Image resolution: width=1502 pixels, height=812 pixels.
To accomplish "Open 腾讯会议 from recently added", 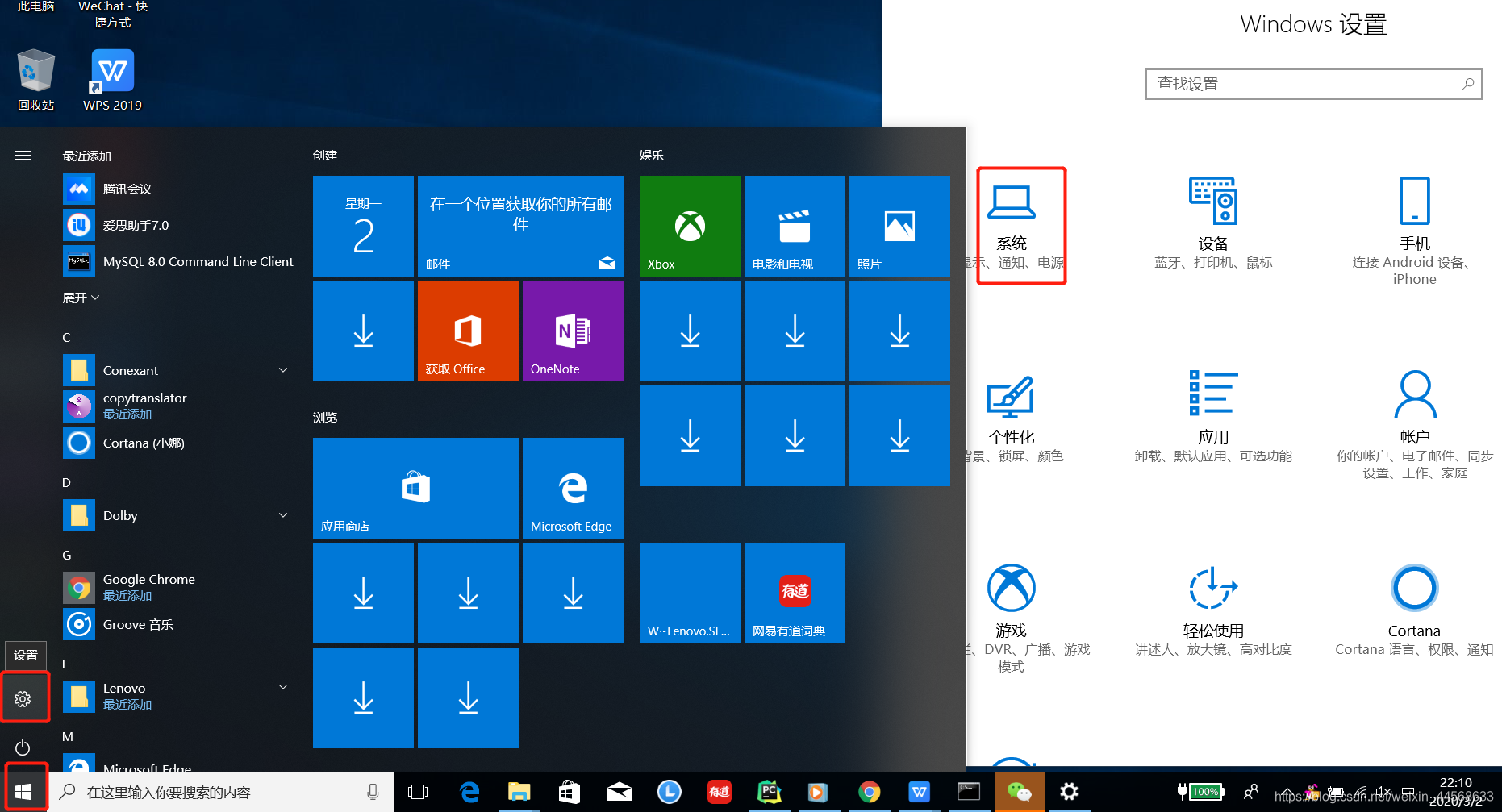I will point(177,189).
